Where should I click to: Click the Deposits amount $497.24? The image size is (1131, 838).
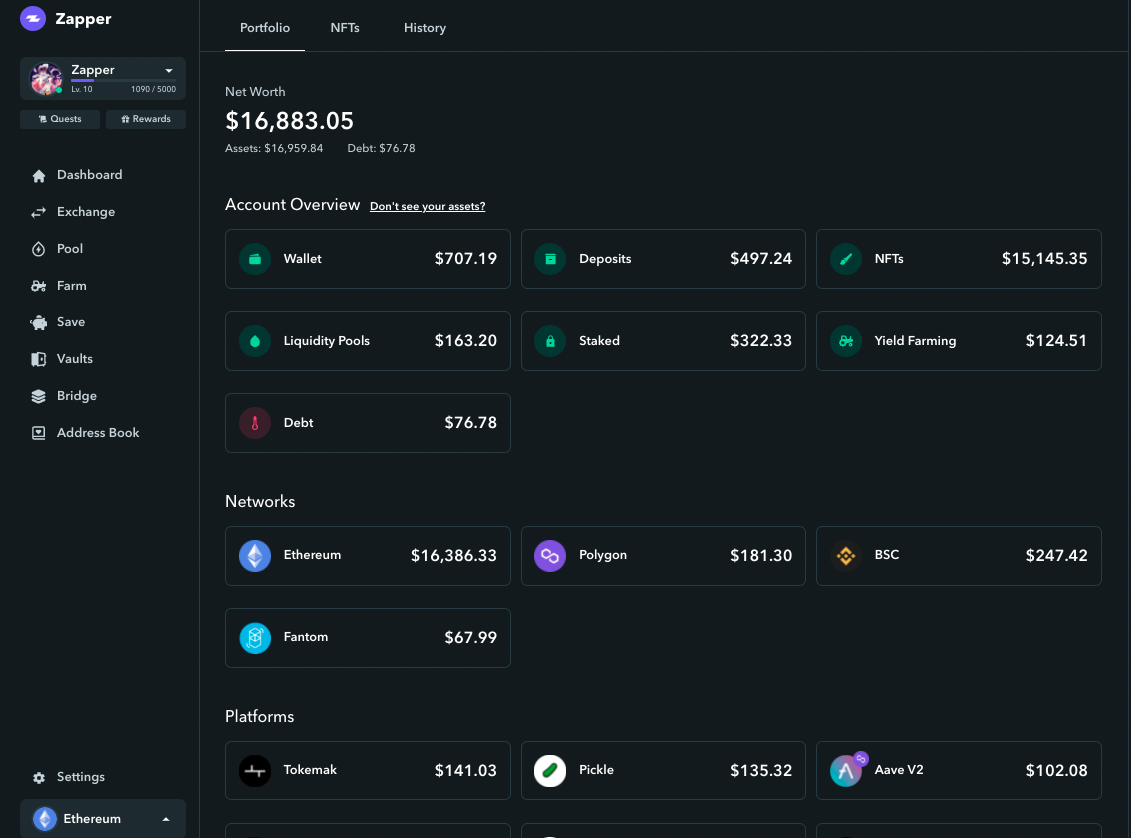click(761, 259)
